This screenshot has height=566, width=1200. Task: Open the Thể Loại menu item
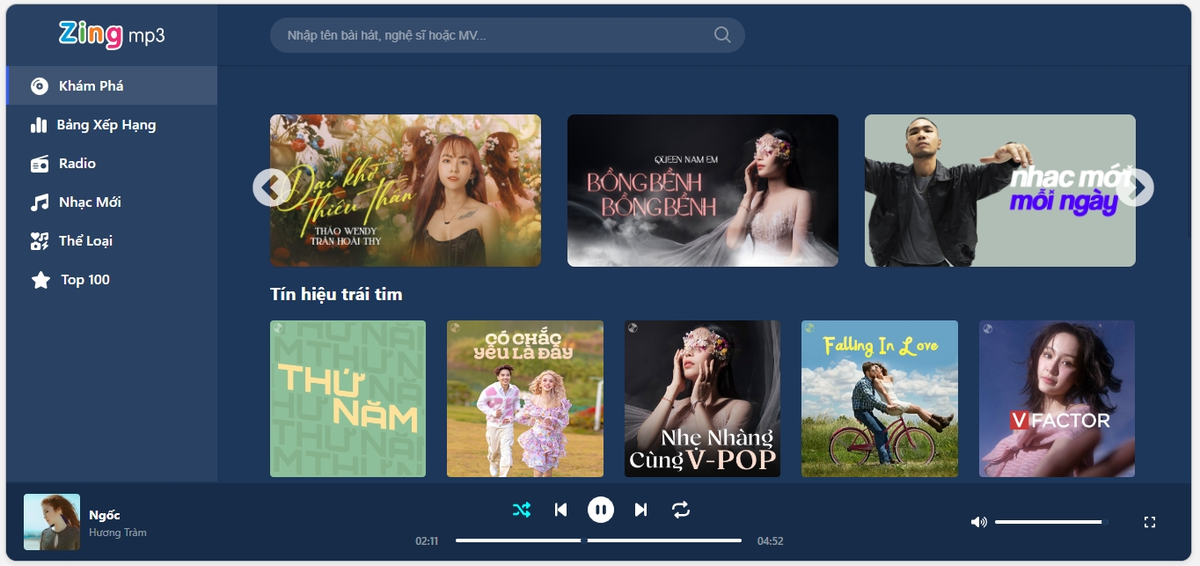click(x=111, y=241)
